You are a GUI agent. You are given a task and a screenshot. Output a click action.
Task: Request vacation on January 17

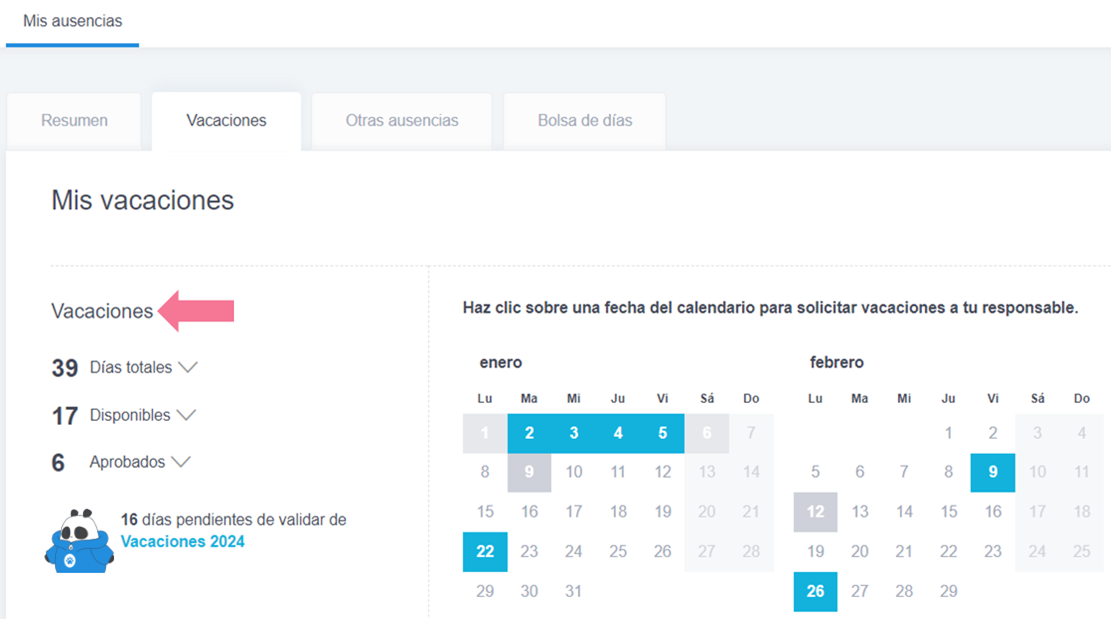pos(573,512)
